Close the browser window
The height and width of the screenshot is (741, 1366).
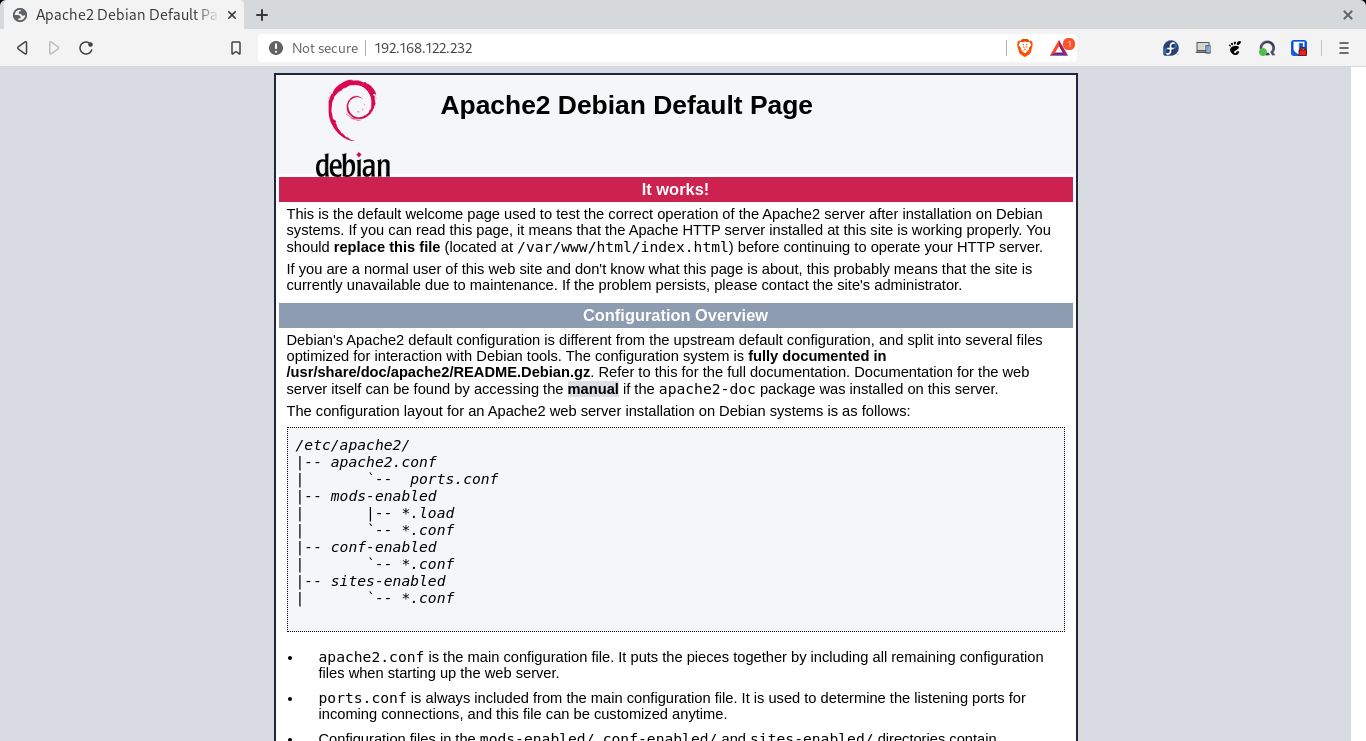coord(1347,15)
